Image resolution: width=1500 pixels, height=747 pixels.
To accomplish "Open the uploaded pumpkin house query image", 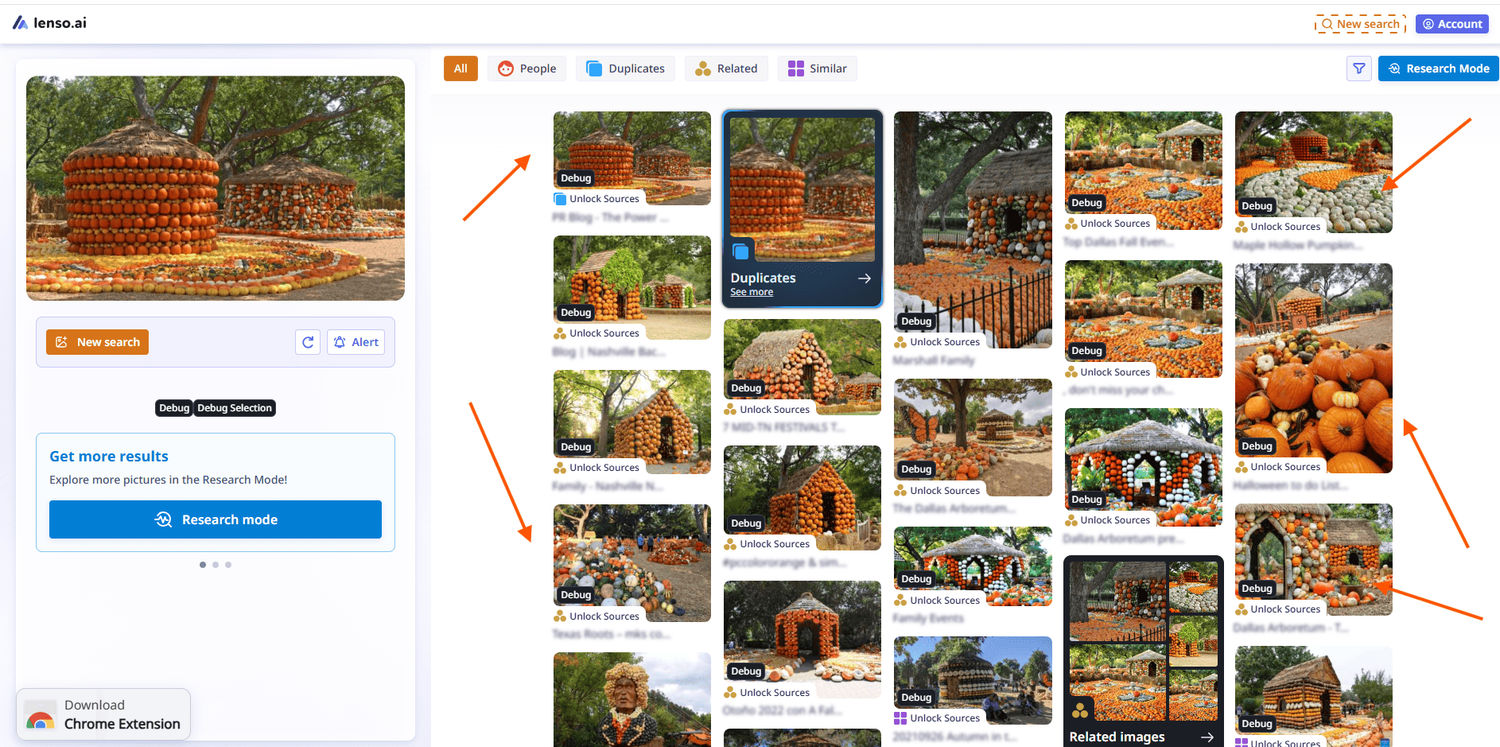I will click(x=215, y=188).
